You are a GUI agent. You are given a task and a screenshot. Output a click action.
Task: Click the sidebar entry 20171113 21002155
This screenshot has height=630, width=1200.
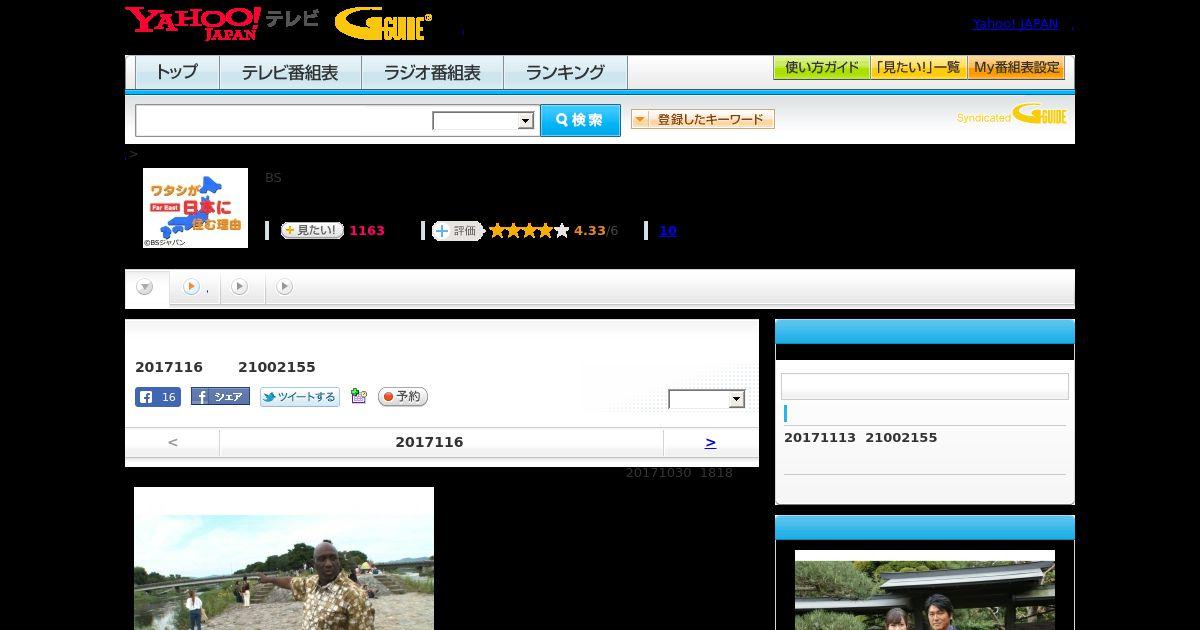(x=861, y=438)
